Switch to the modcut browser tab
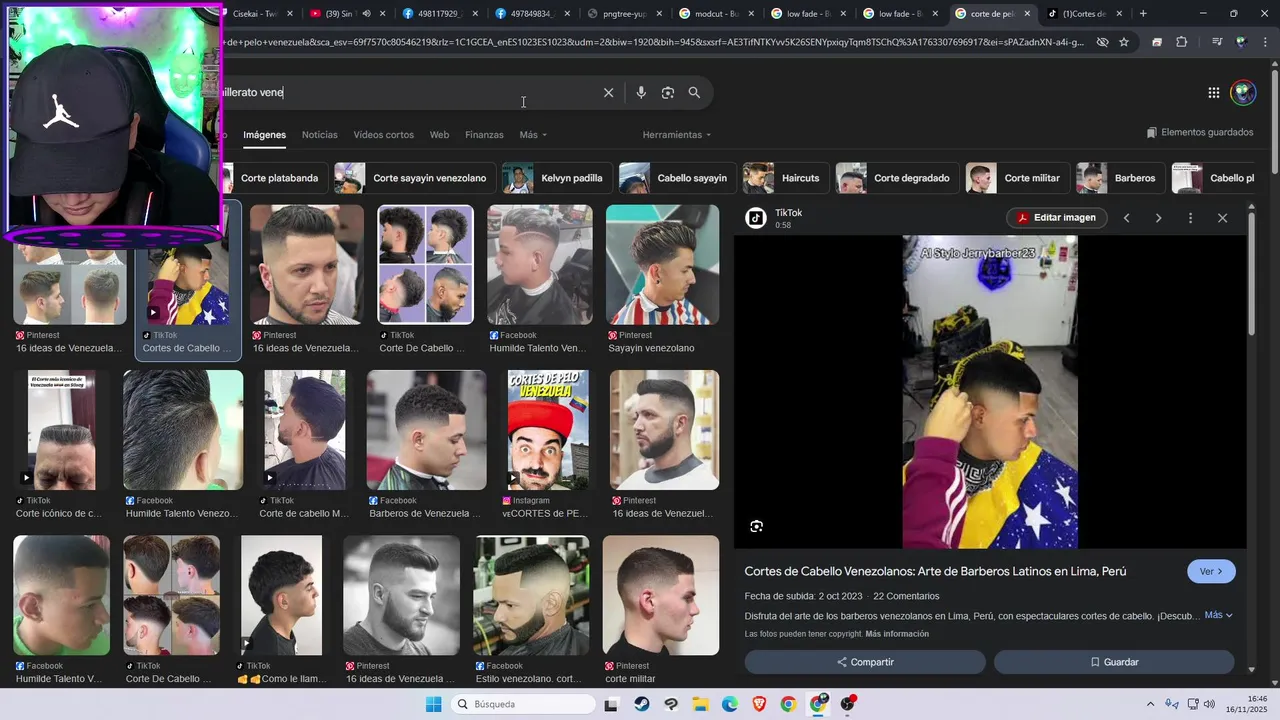Viewport: 1280px width, 720px height. 717,14
